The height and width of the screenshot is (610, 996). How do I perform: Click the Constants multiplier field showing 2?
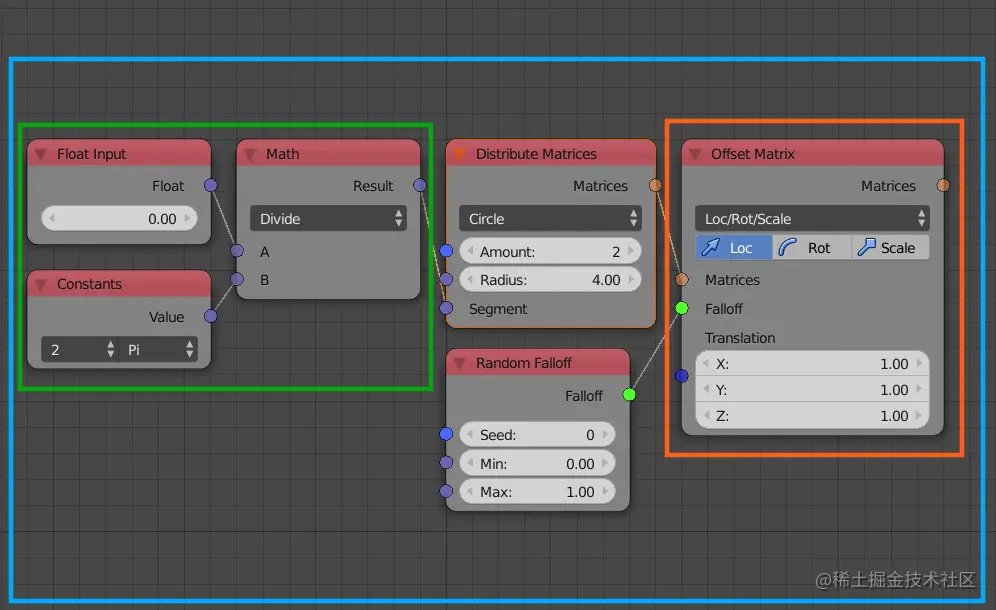[79, 349]
